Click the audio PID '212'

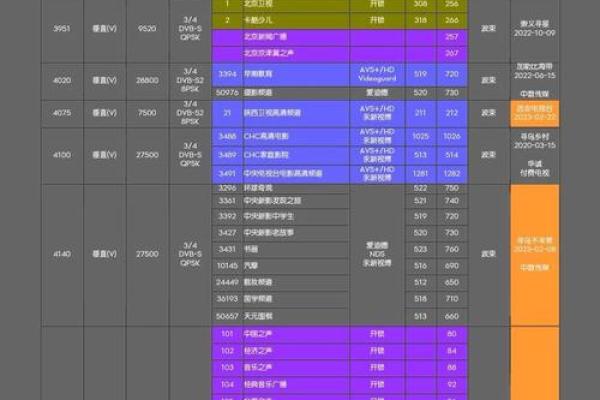pos(452,113)
